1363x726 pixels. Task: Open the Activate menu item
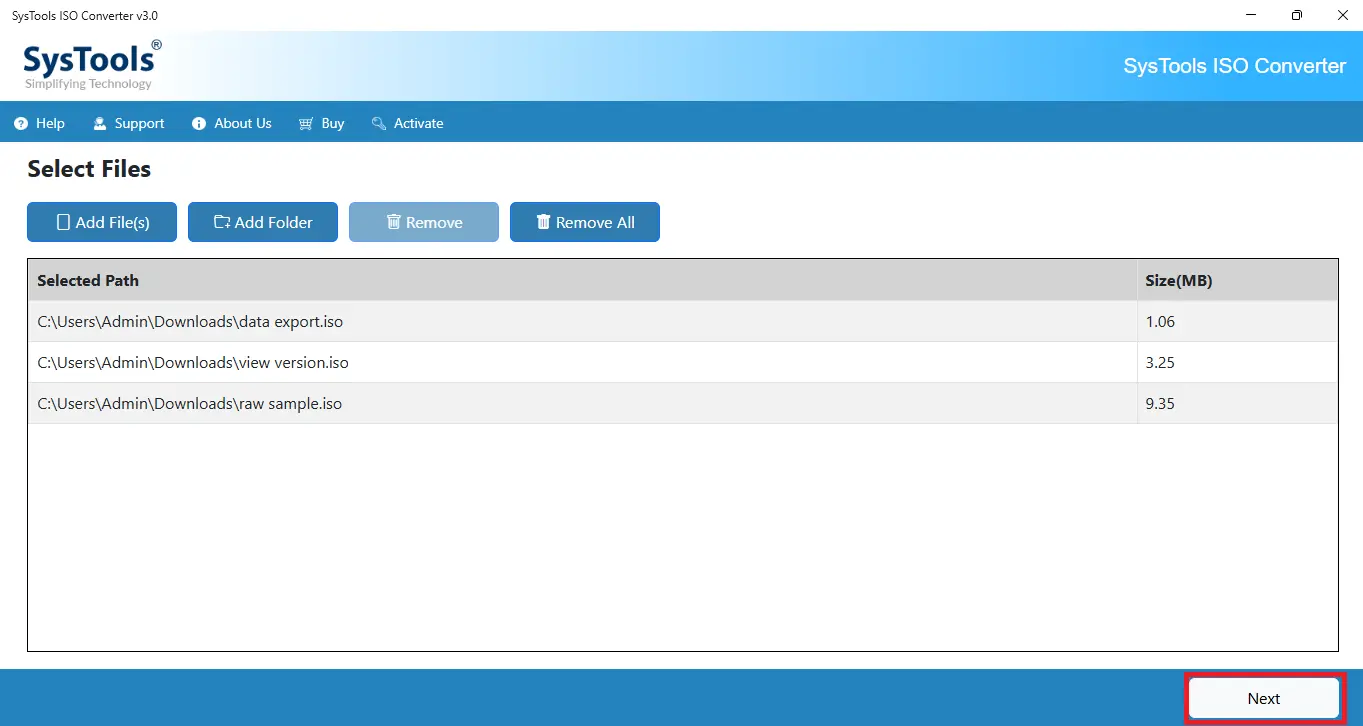tap(407, 123)
